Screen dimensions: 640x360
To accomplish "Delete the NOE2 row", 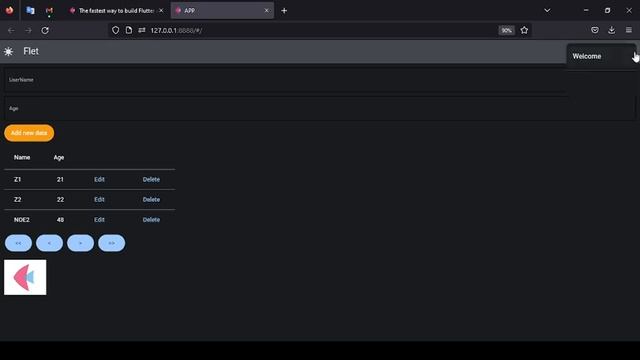I will pos(151,220).
